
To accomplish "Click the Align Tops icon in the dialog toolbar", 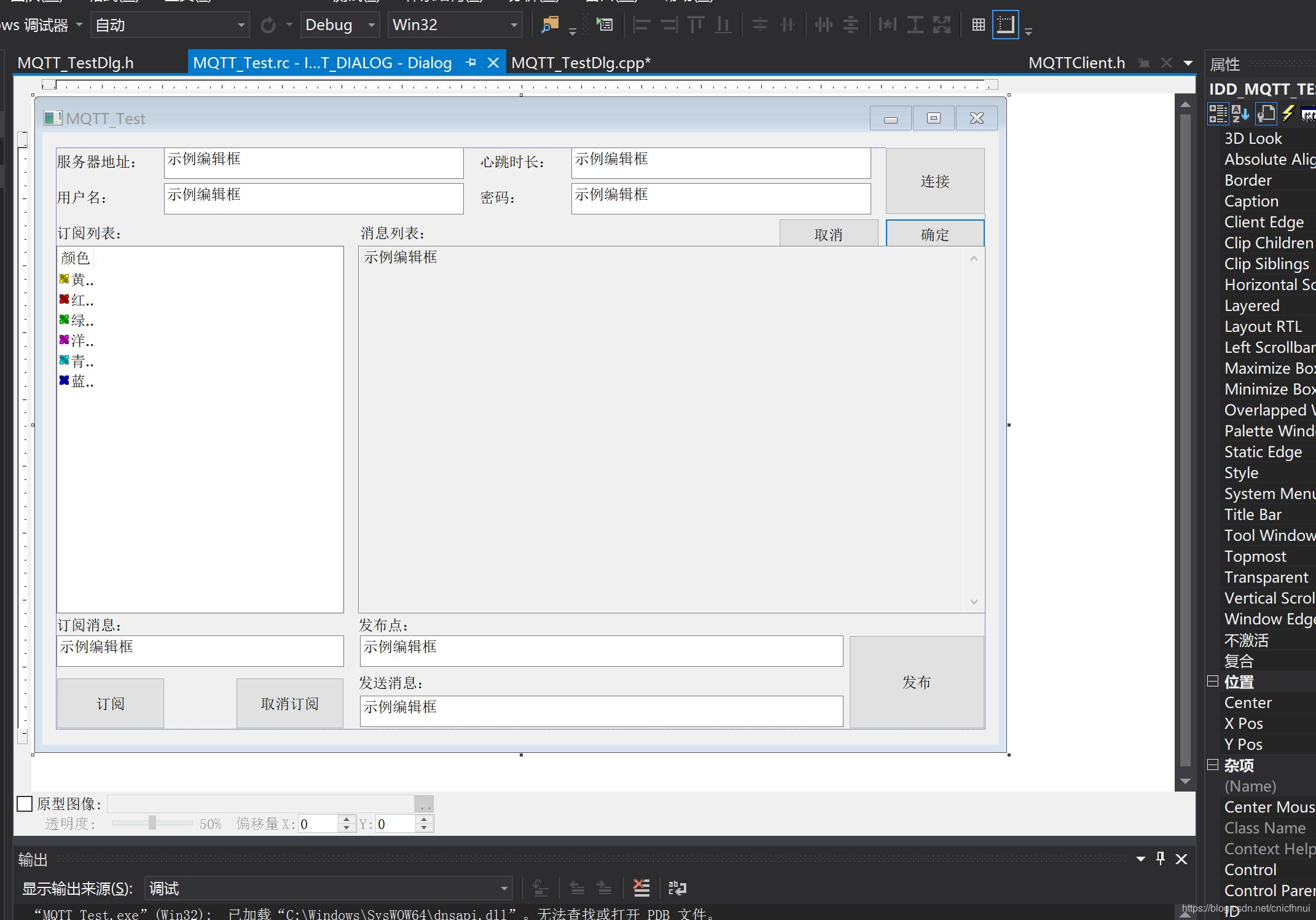I will pos(695,25).
